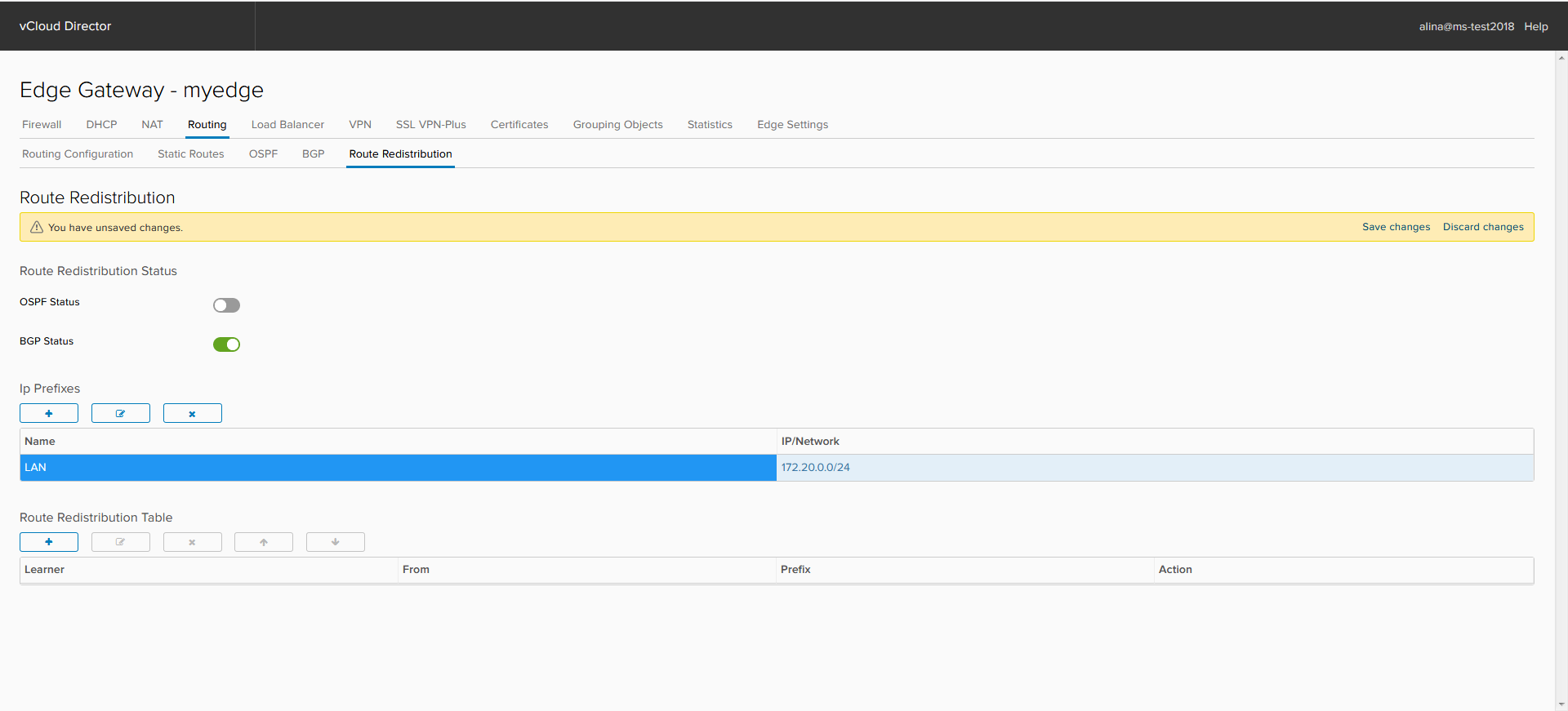Go to Grouping Objects tab
Image resolution: width=1568 pixels, height=711 pixels.
tap(618, 125)
